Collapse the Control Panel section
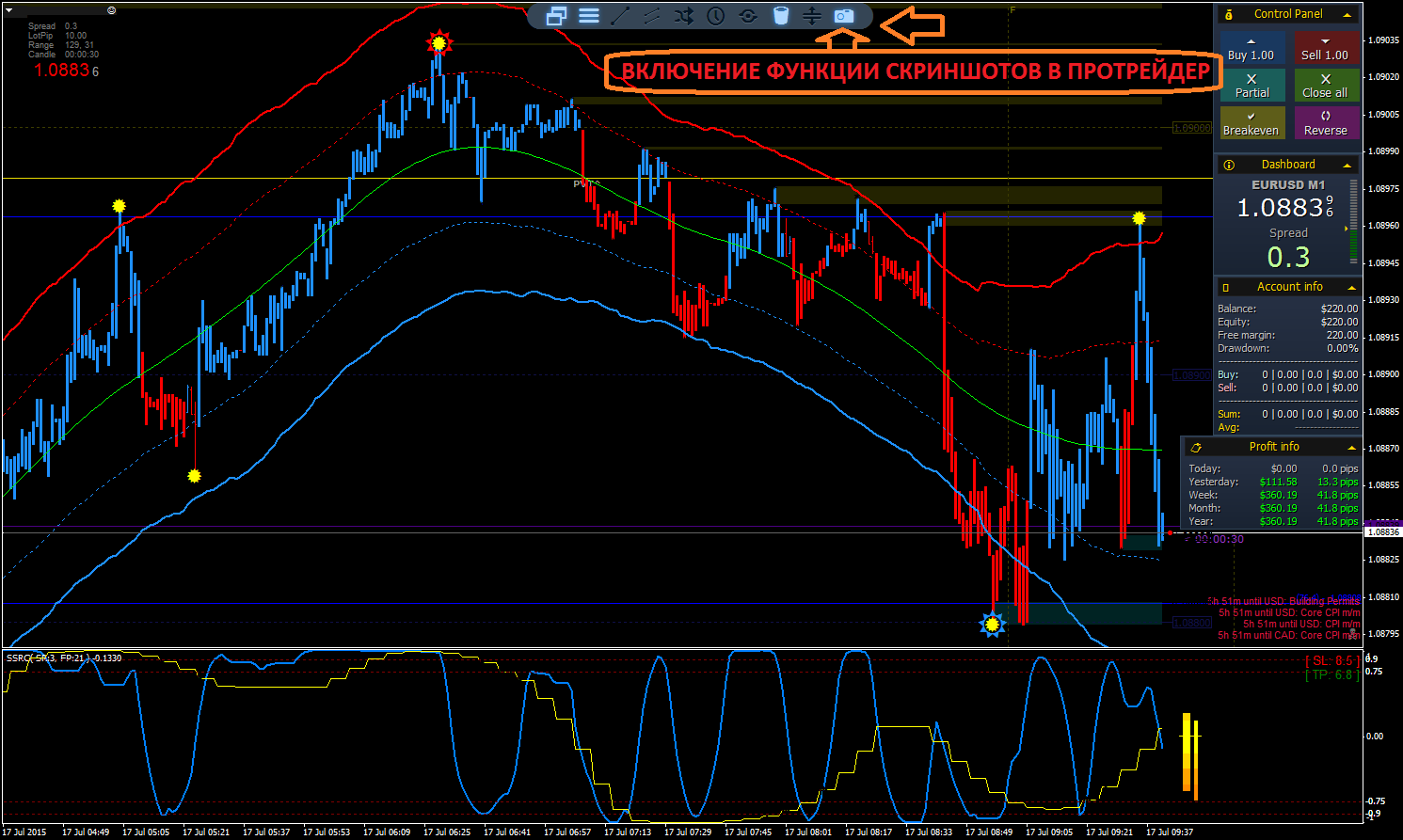Screen dimensions: 1403x840 [1347, 15]
